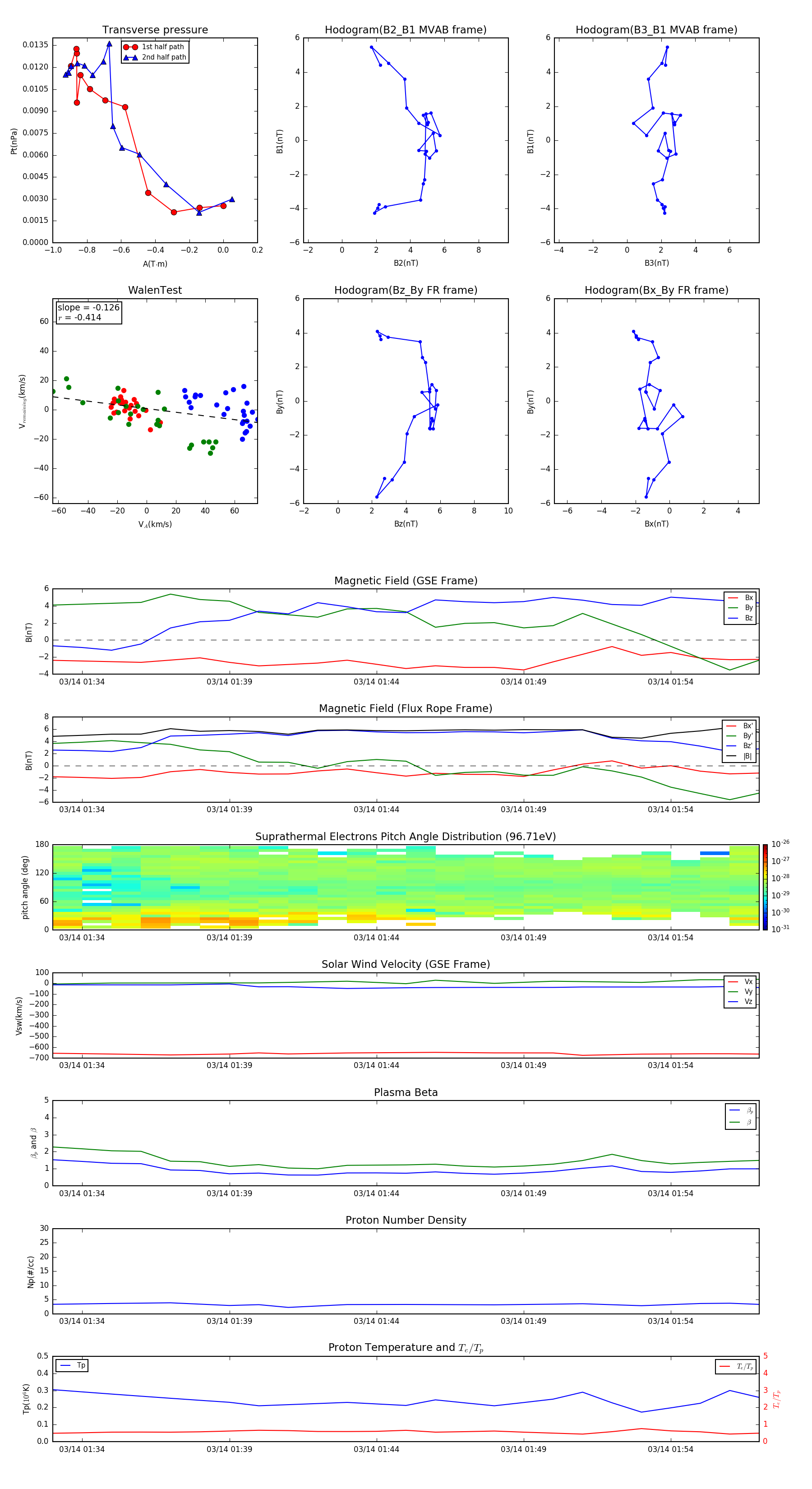Click the "Np(#/cc)" y-axis label
Screen dimensions: 812x1489
pyautogui.click(x=31, y=1271)
